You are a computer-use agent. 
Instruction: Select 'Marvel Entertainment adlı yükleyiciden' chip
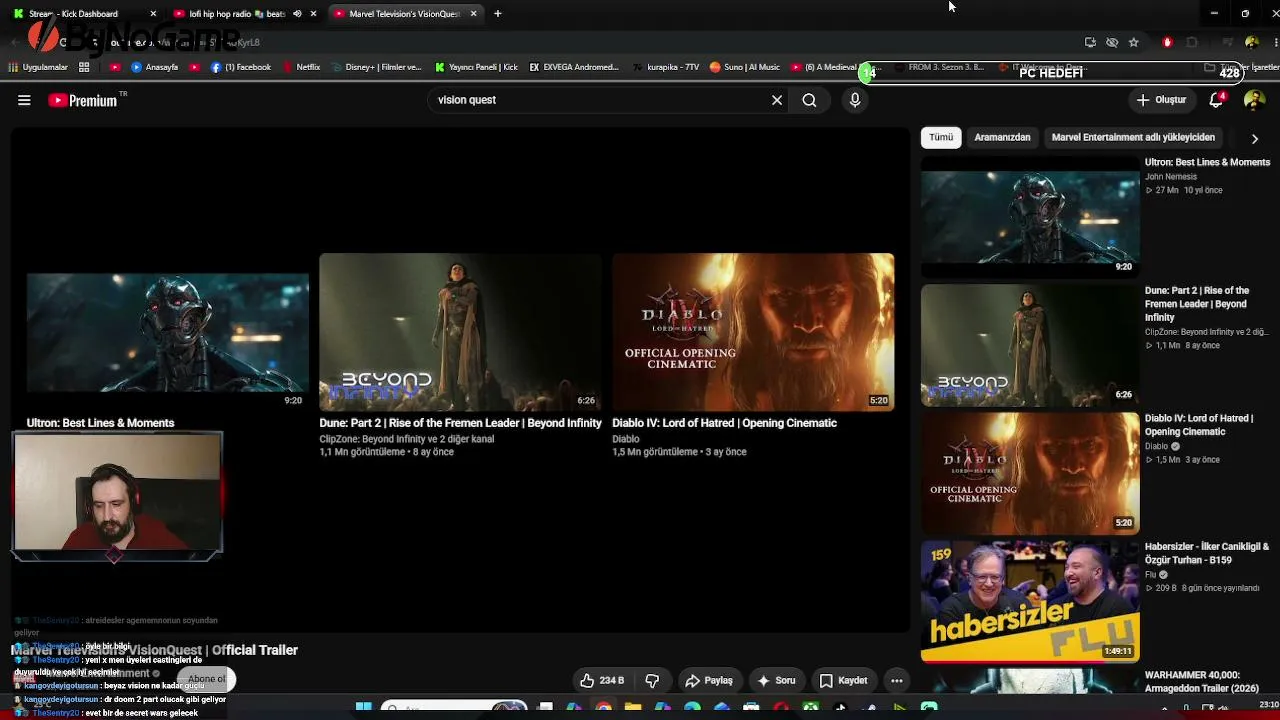click(1133, 137)
